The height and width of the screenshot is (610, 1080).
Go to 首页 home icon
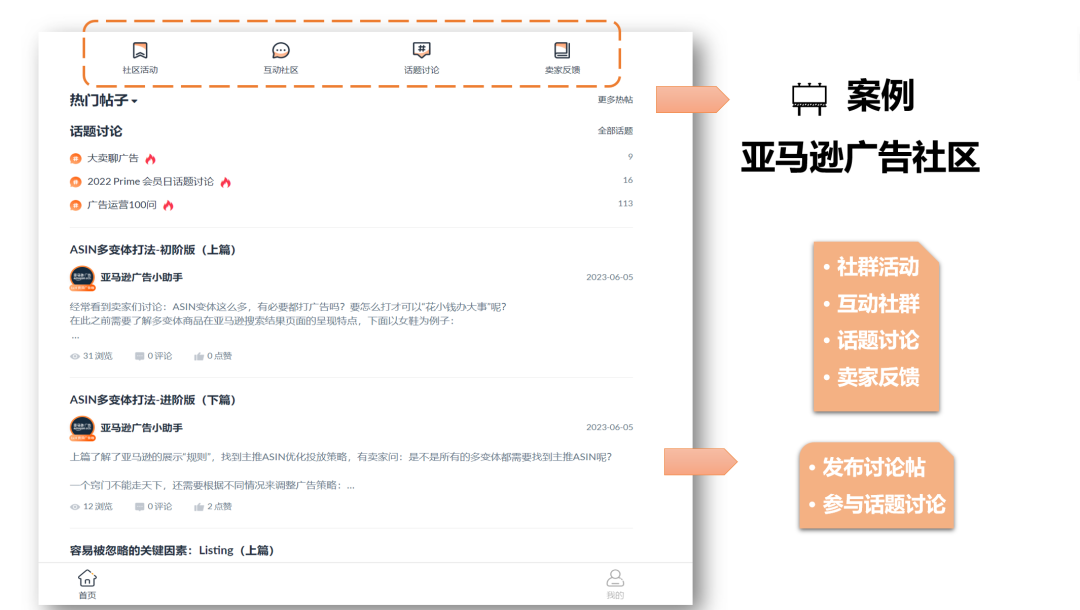click(87, 578)
